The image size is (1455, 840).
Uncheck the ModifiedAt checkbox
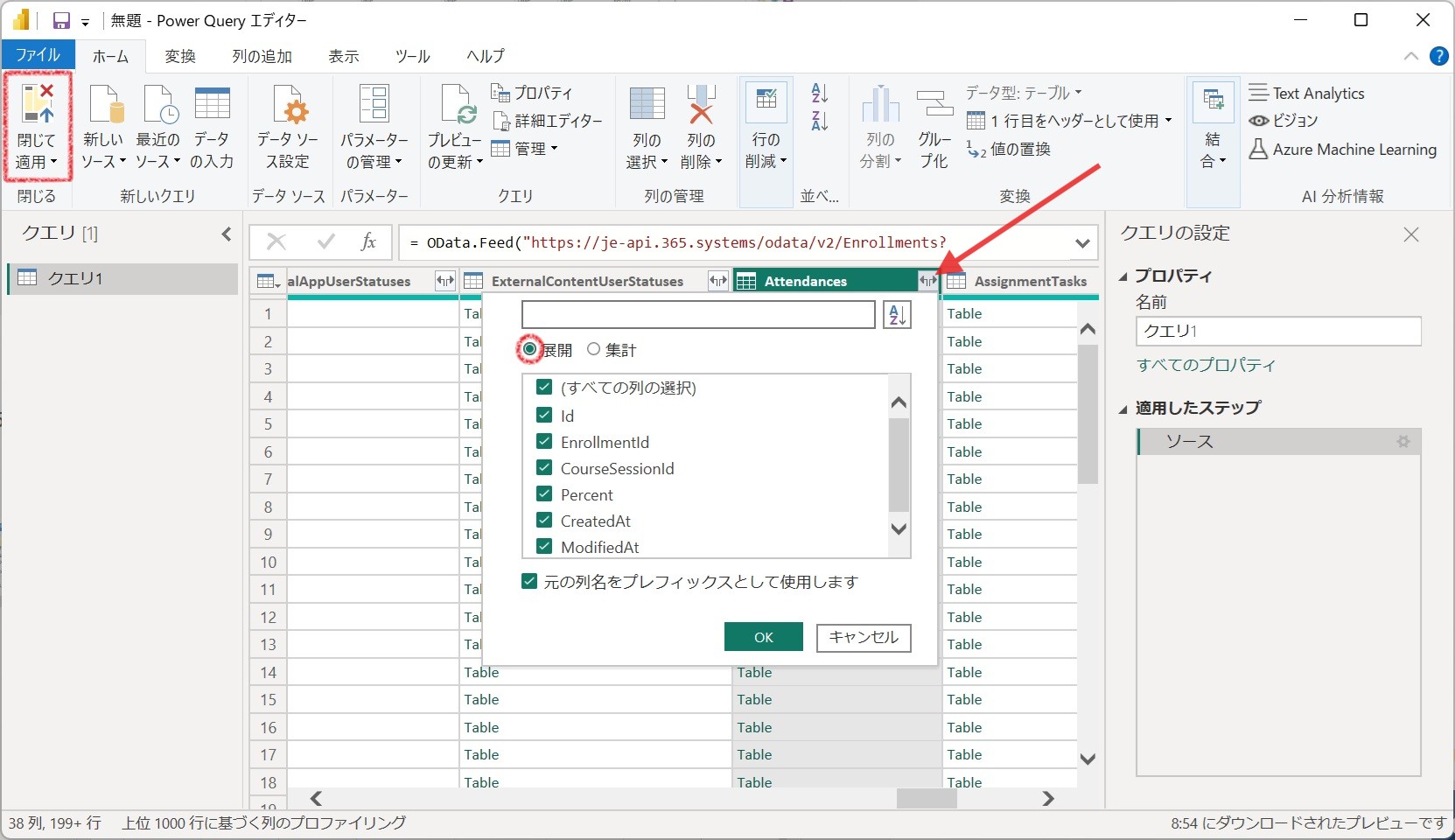544,546
